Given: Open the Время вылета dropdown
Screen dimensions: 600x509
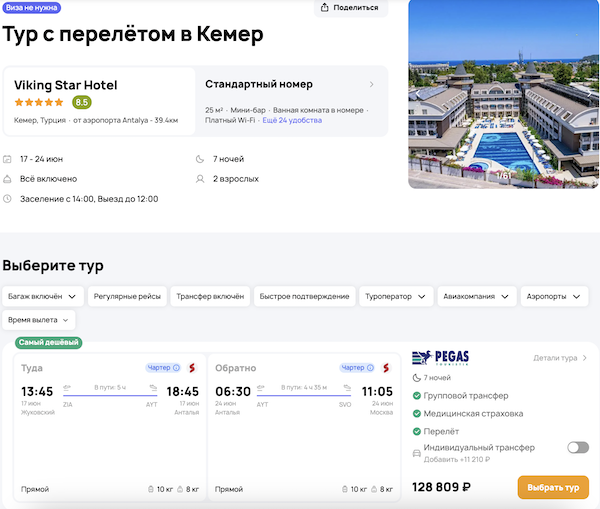Looking at the screenshot, I should [40, 320].
